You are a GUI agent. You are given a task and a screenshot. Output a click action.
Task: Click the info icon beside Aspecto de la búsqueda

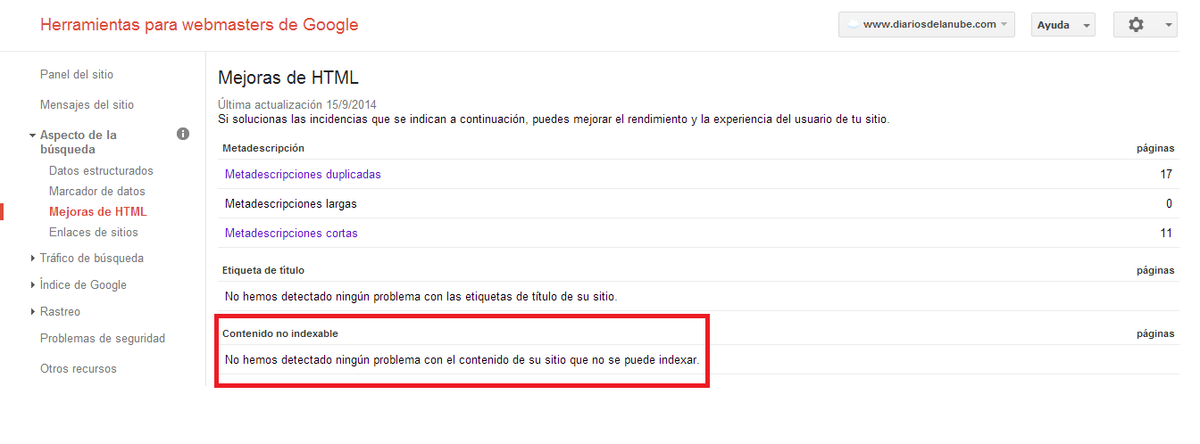coord(183,134)
